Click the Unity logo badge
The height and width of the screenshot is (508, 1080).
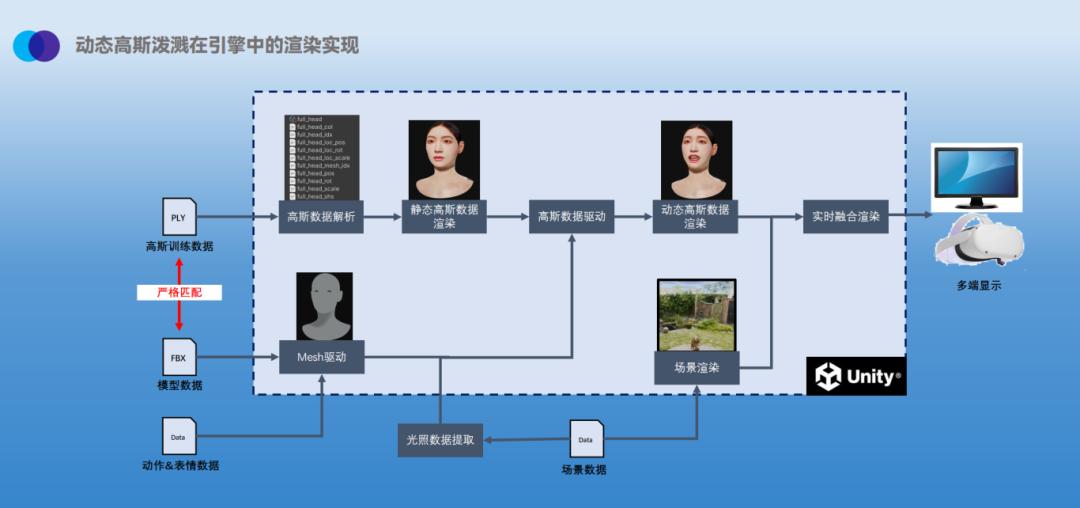(856, 376)
